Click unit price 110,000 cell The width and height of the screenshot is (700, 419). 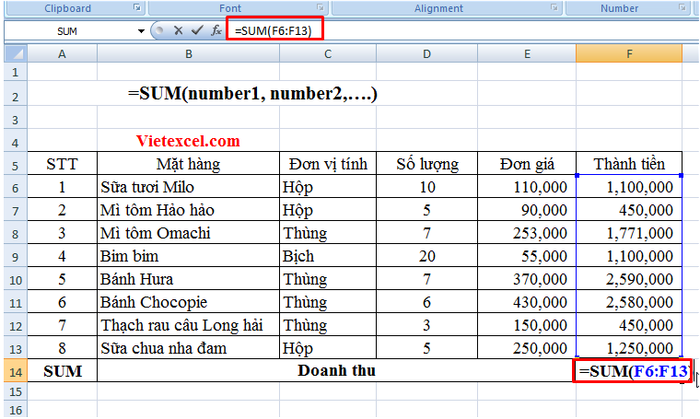[x=527, y=187]
